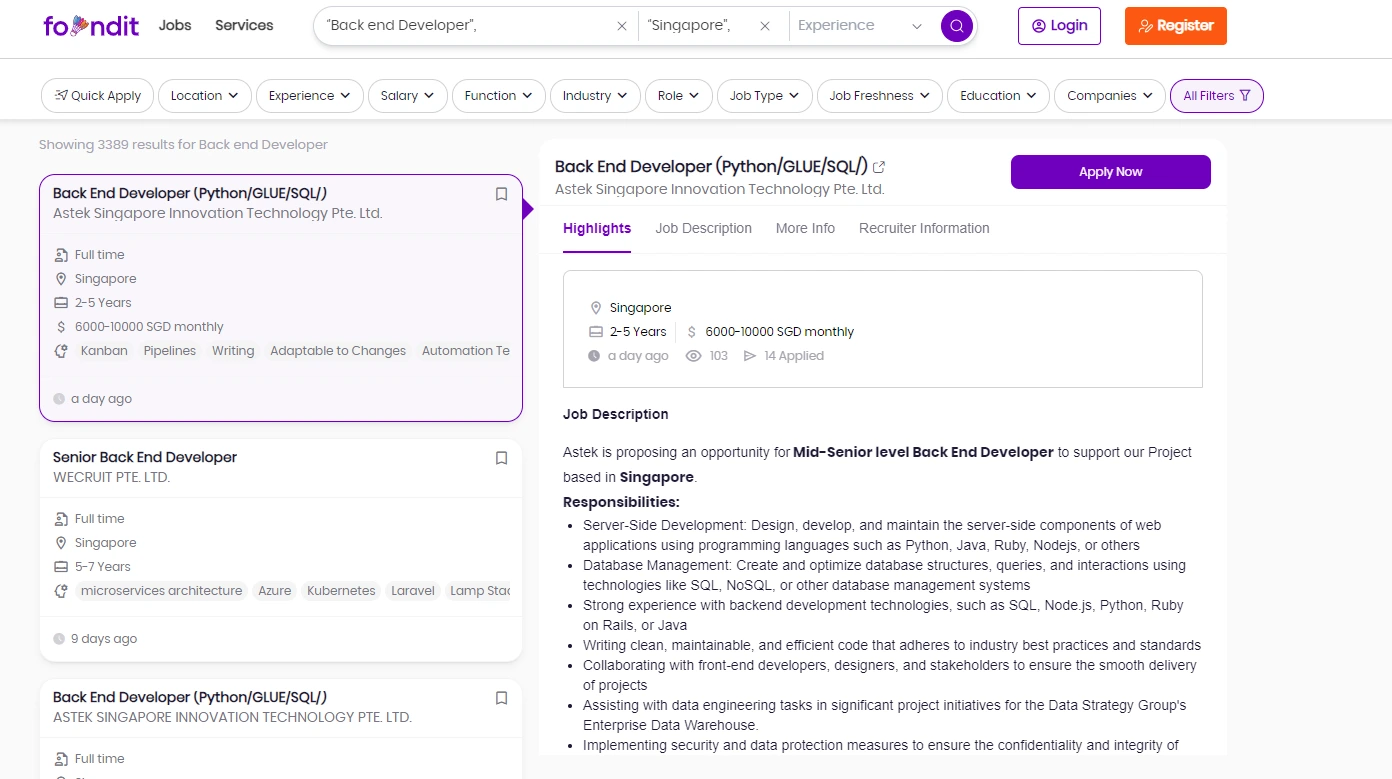Screen dimensions: 1392x779
Task: Select the Highlights tab
Action: pos(597,229)
